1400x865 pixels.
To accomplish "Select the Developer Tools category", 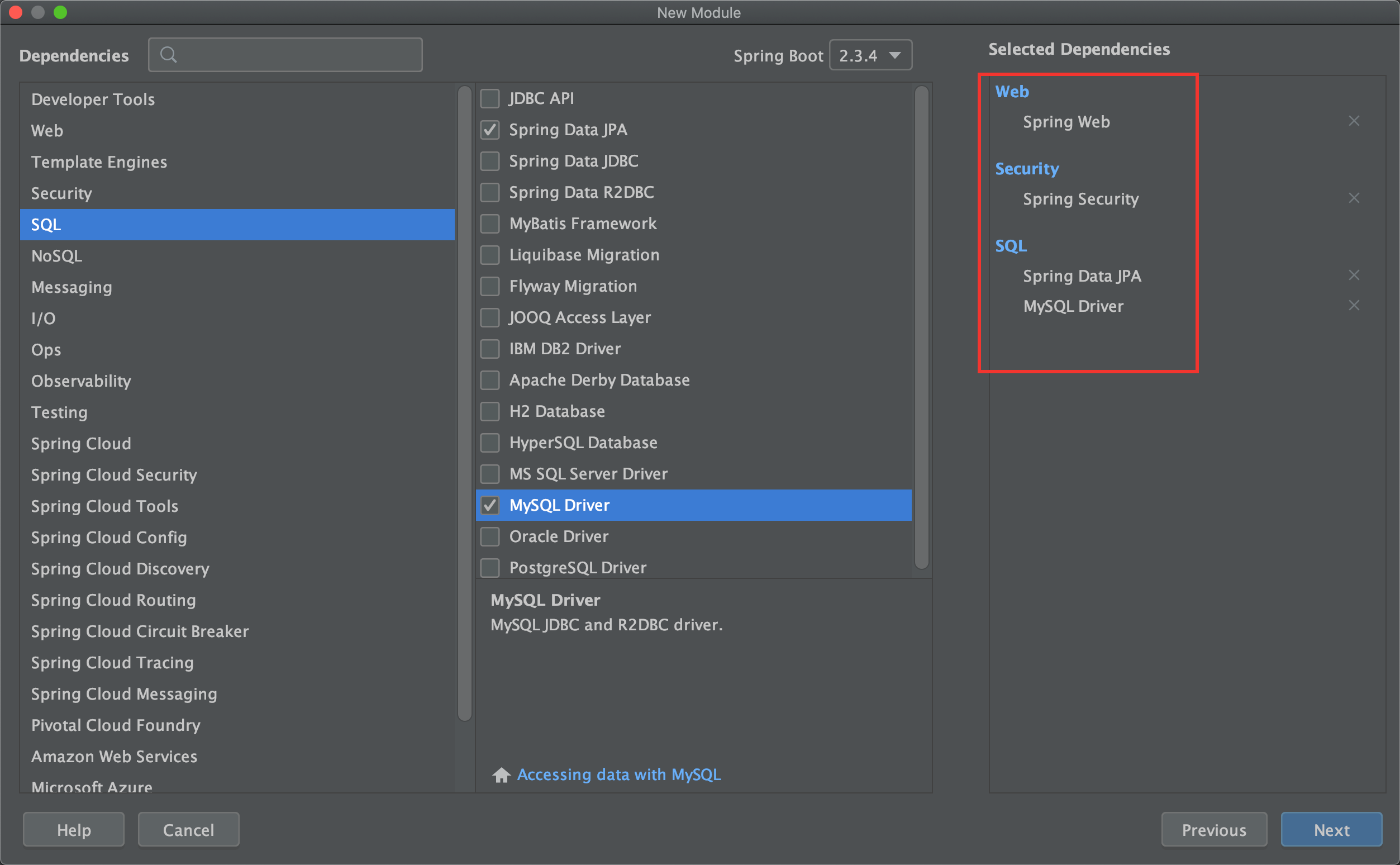I will (x=237, y=99).
